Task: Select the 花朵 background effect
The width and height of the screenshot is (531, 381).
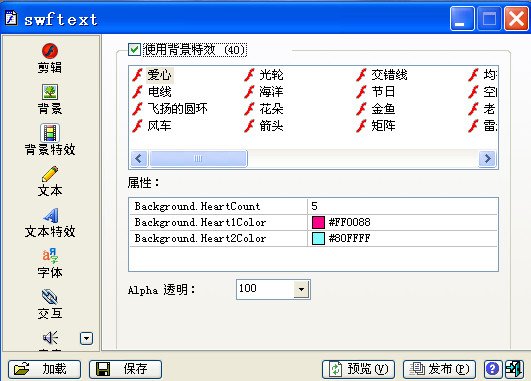Action: 271,109
